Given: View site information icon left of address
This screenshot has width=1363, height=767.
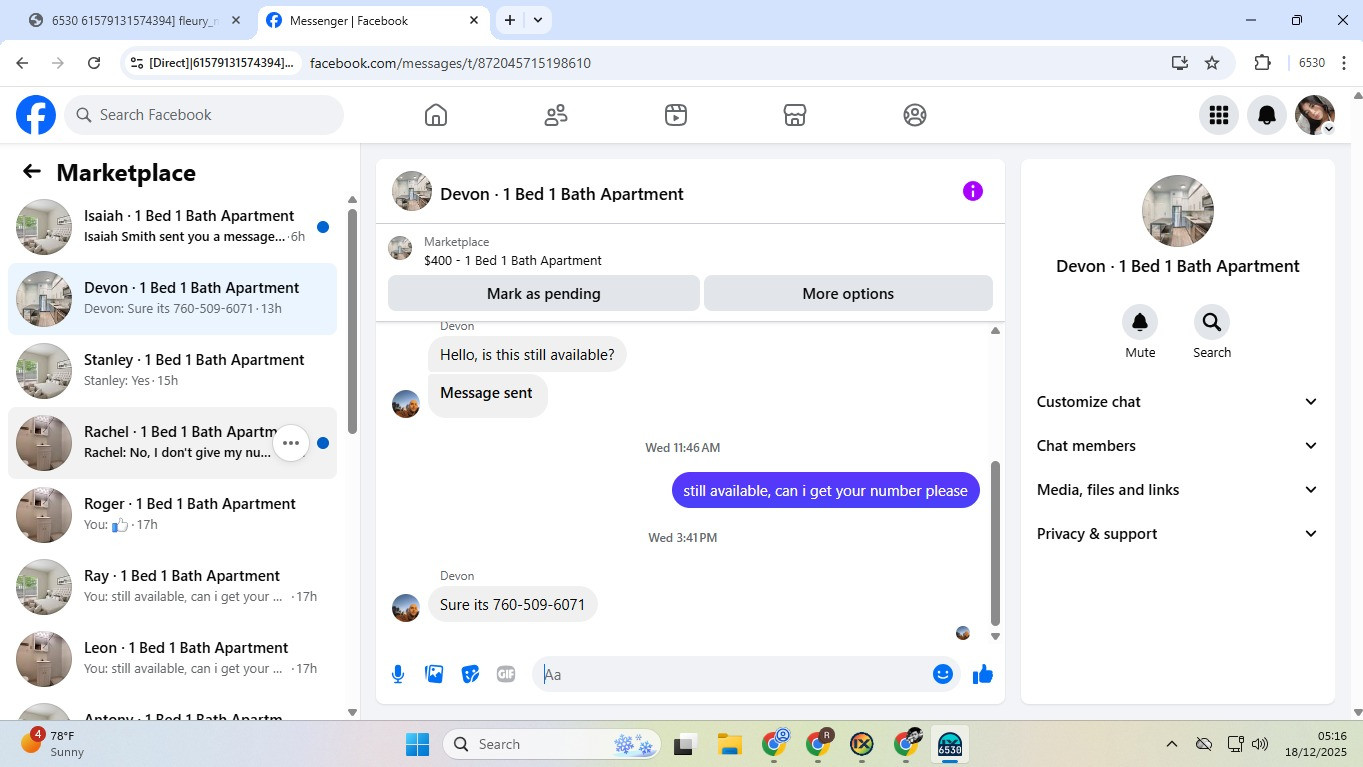Looking at the screenshot, I should click(136, 63).
